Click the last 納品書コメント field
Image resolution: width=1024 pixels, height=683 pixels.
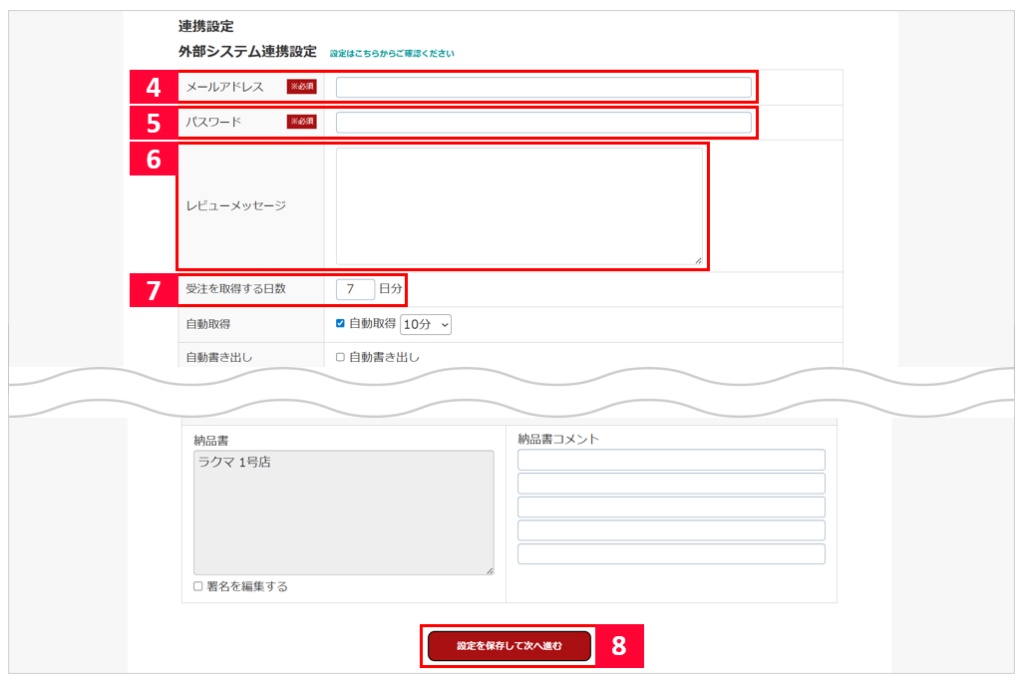[671, 554]
